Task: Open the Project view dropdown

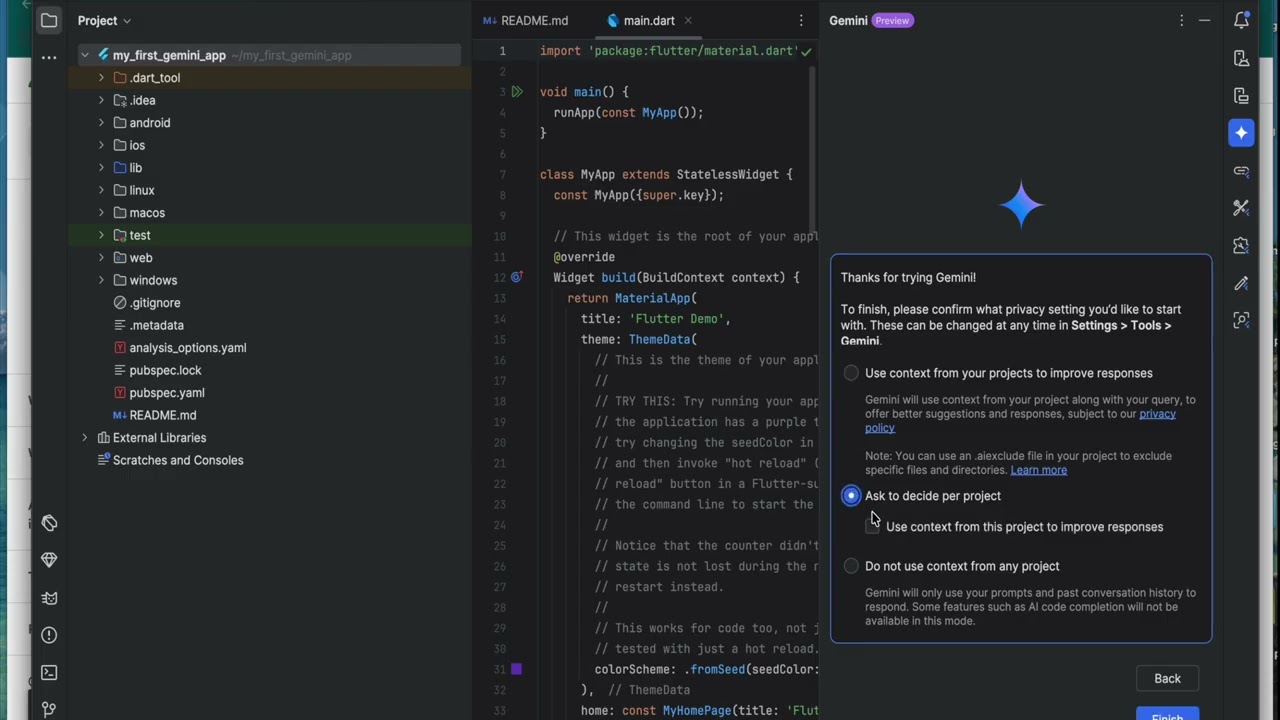Action: (104, 20)
